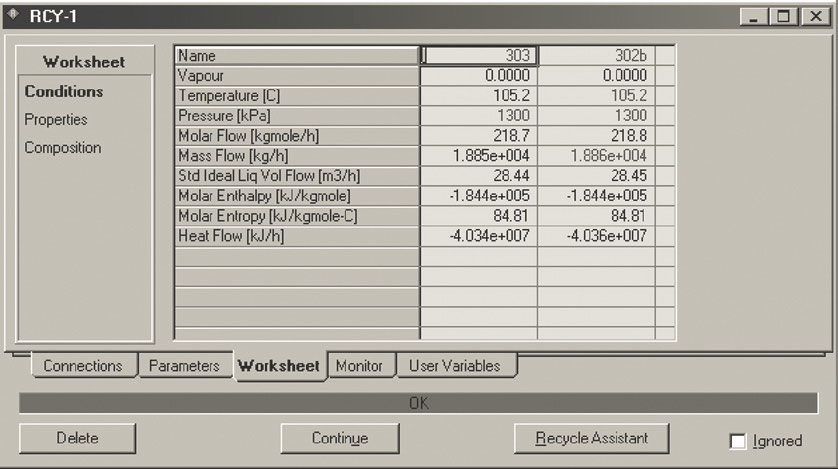Viewport: 838px width, 469px height.
Task: Switch to the Connections tab
Action: coord(83,366)
